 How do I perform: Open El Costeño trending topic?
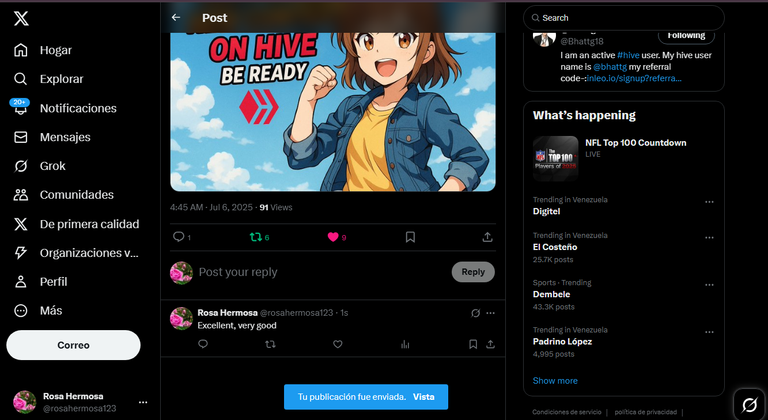click(555, 247)
